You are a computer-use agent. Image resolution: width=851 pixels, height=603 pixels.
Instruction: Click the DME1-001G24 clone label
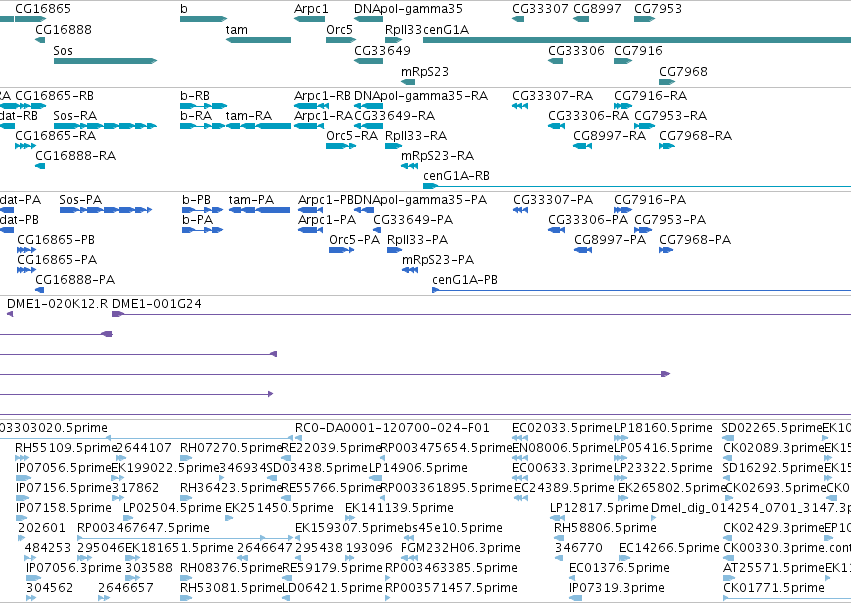(157, 304)
